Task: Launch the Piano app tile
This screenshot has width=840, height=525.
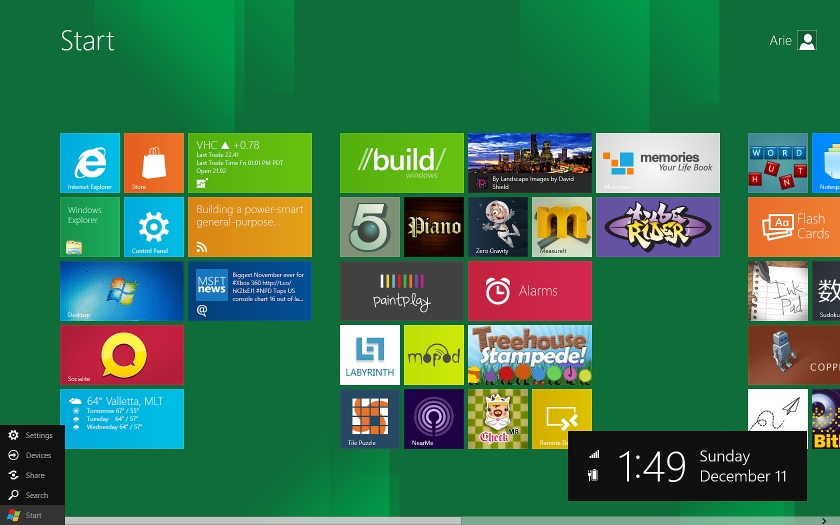Action: coord(434,227)
